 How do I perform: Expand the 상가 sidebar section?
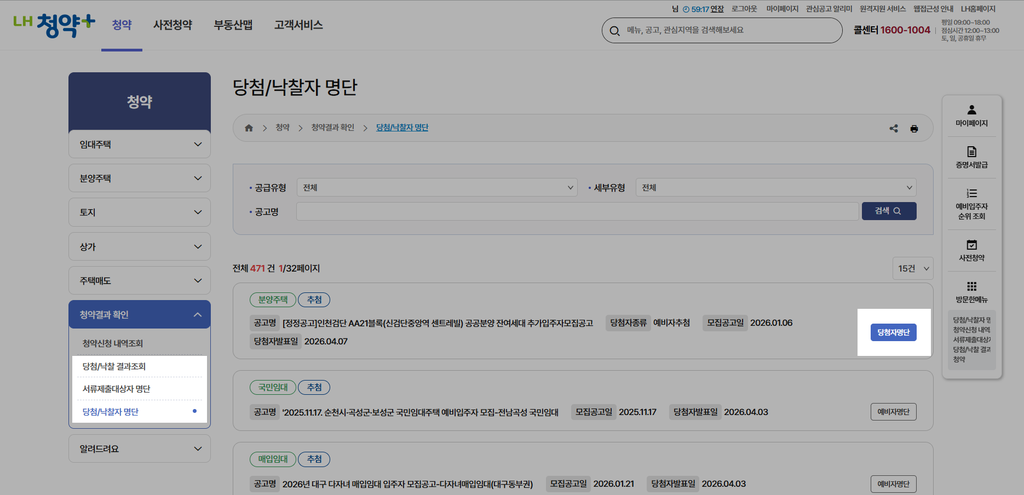click(x=139, y=247)
